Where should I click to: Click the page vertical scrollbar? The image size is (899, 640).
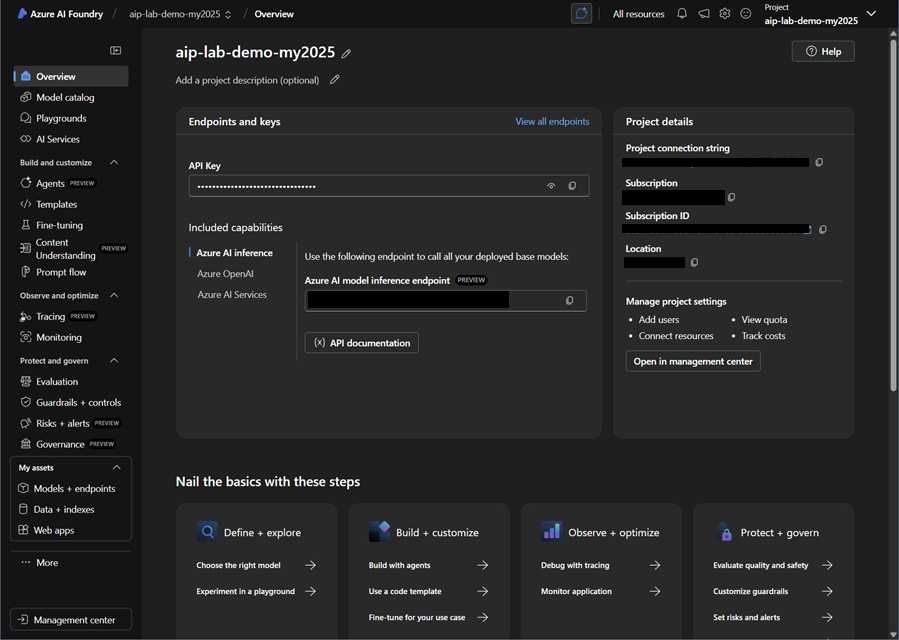[893, 215]
